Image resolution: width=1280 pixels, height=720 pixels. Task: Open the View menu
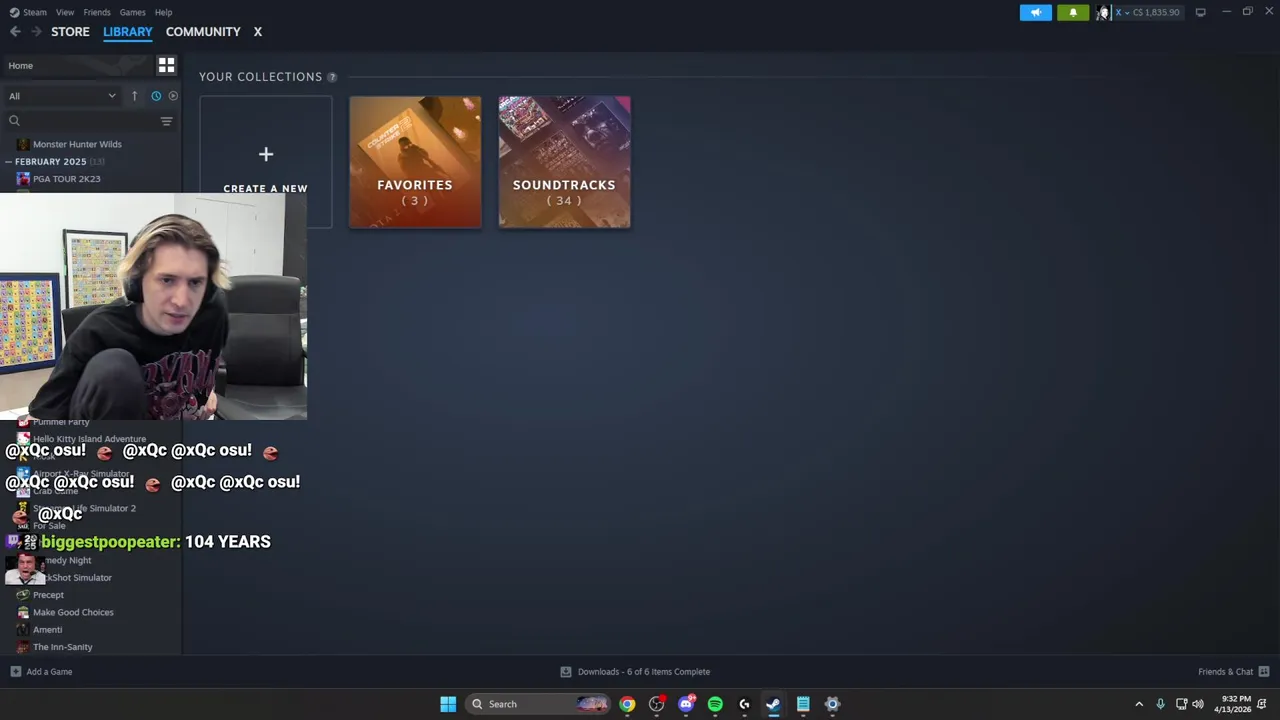click(x=65, y=12)
